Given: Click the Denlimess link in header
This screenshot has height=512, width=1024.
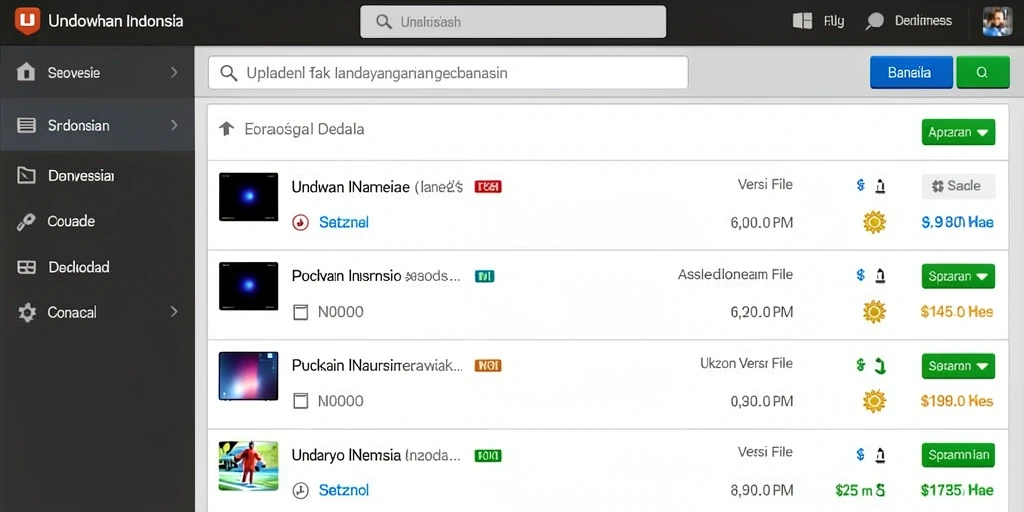Looking at the screenshot, I should click(923, 21).
